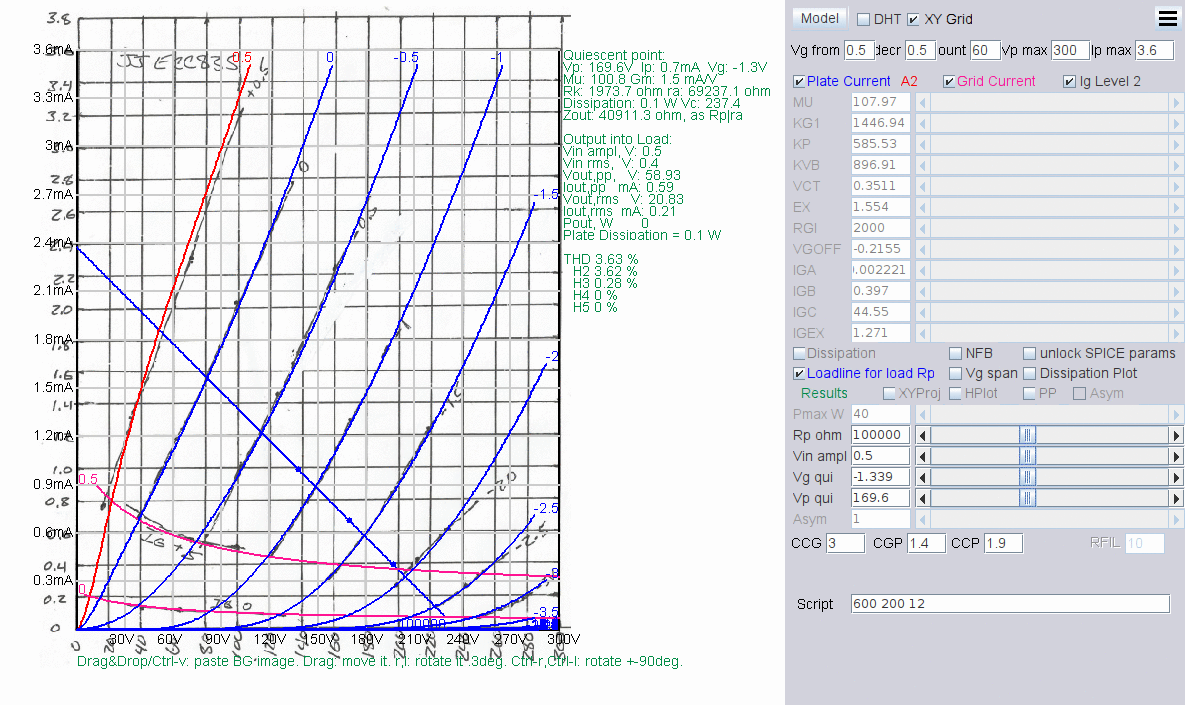1185x705 pixels.
Task: Click right arrow of Rp ohm slider
Action: point(1176,435)
